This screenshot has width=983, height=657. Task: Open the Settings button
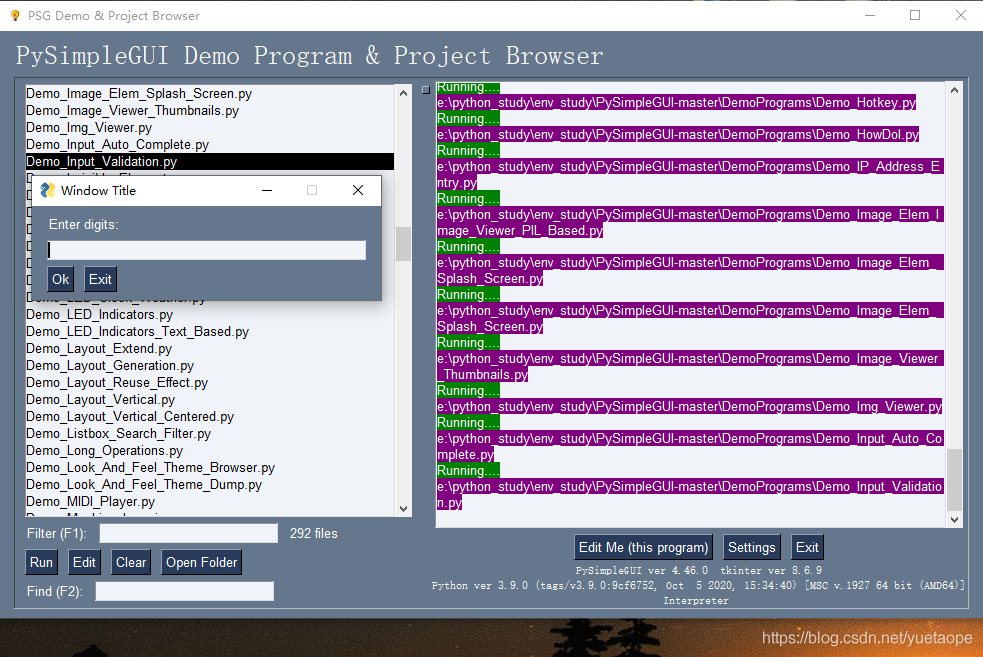point(752,547)
